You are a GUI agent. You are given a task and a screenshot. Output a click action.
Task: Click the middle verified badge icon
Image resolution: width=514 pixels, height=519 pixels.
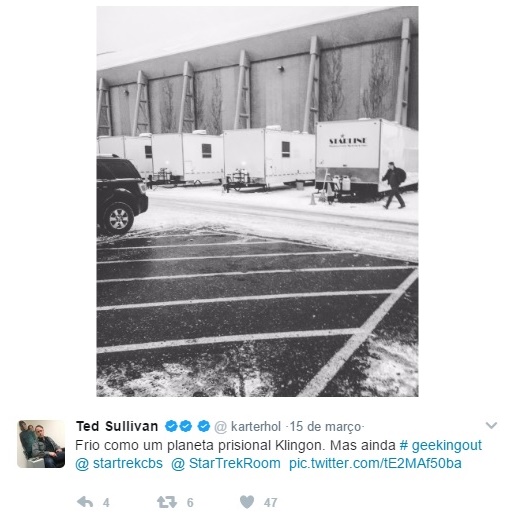[186, 426]
